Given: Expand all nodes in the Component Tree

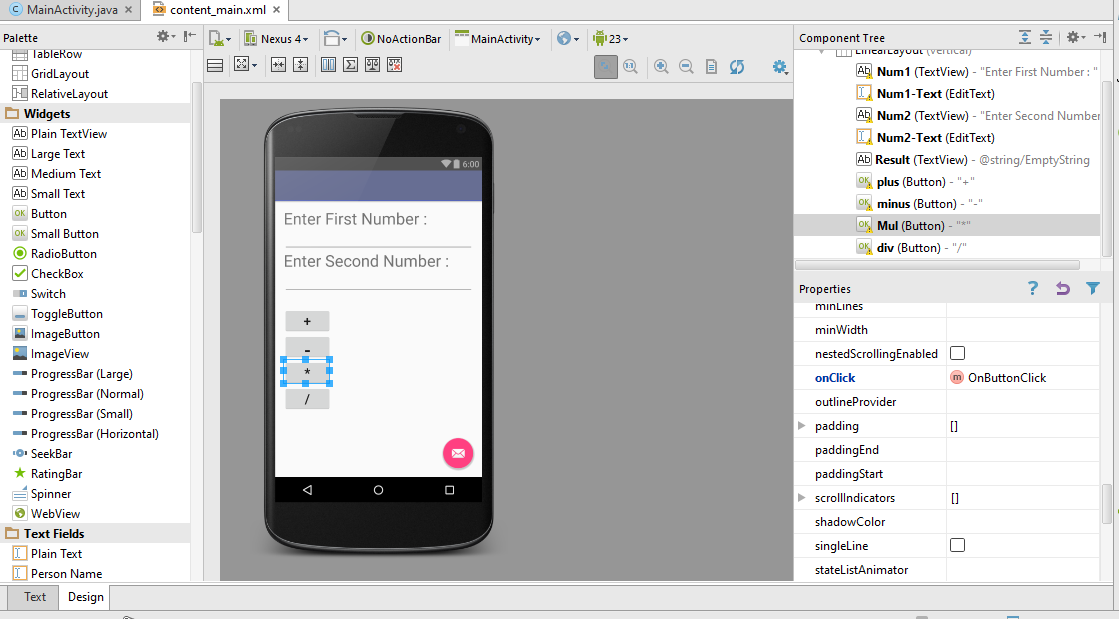Looking at the screenshot, I should pos(1024,37).
